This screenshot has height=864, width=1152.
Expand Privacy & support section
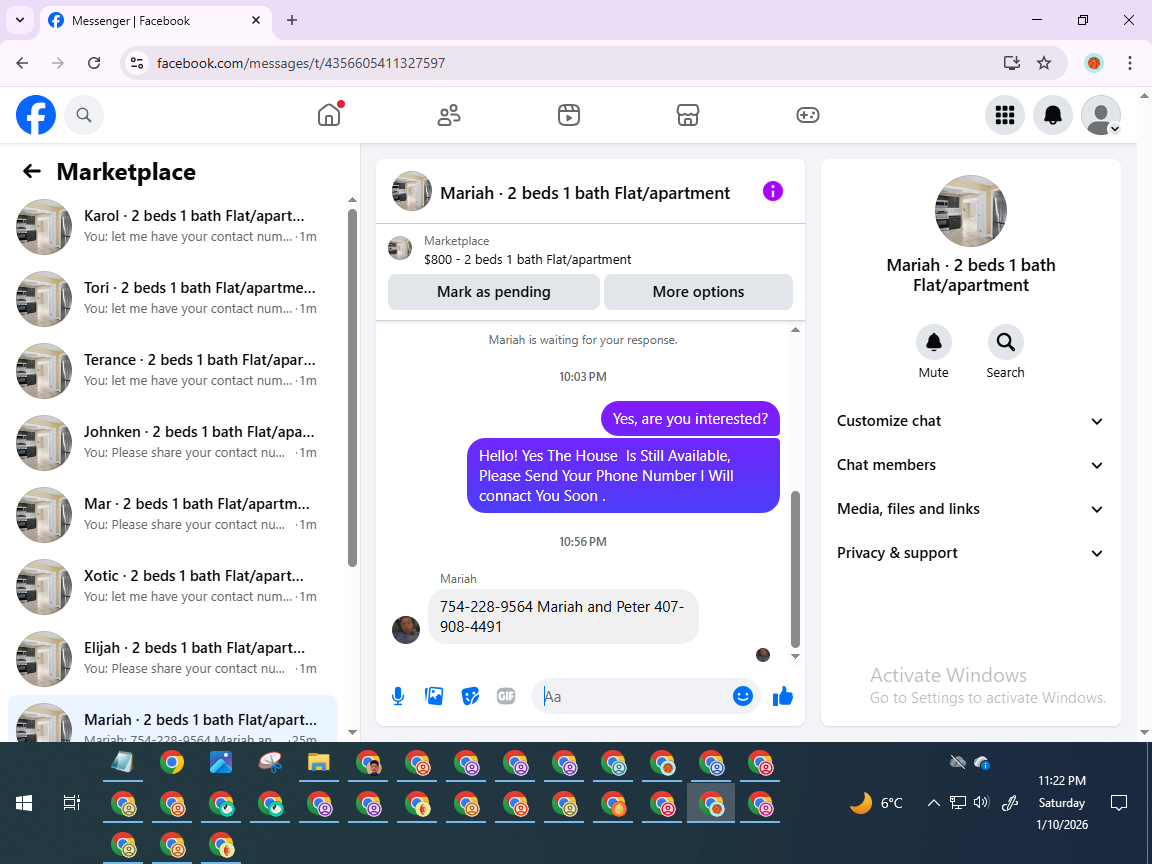pyautogui.click(x=971, y=553)
